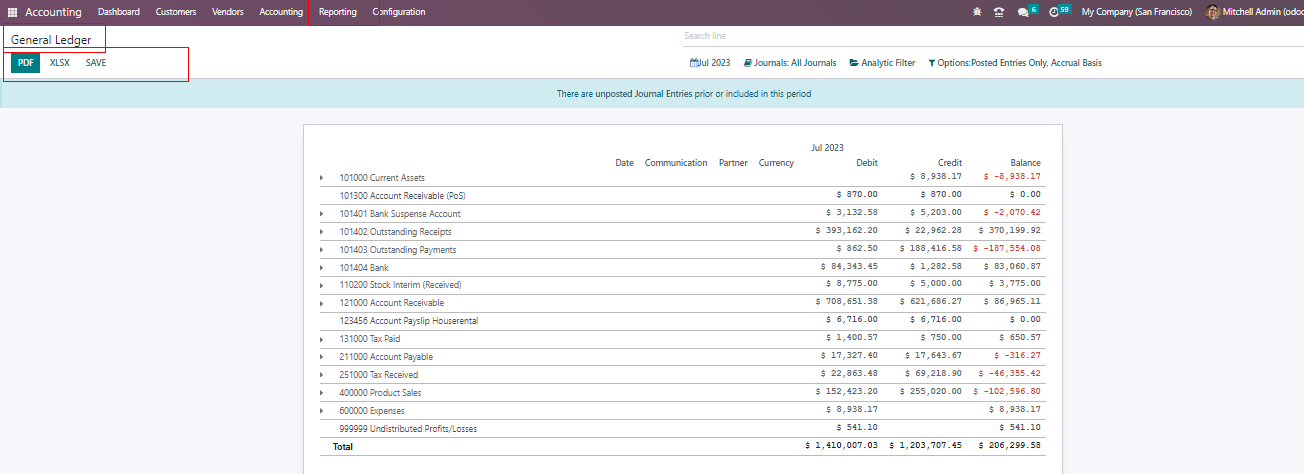Open the VoIP phone icon
The image size is (1304, 474).
pos(998,12)
